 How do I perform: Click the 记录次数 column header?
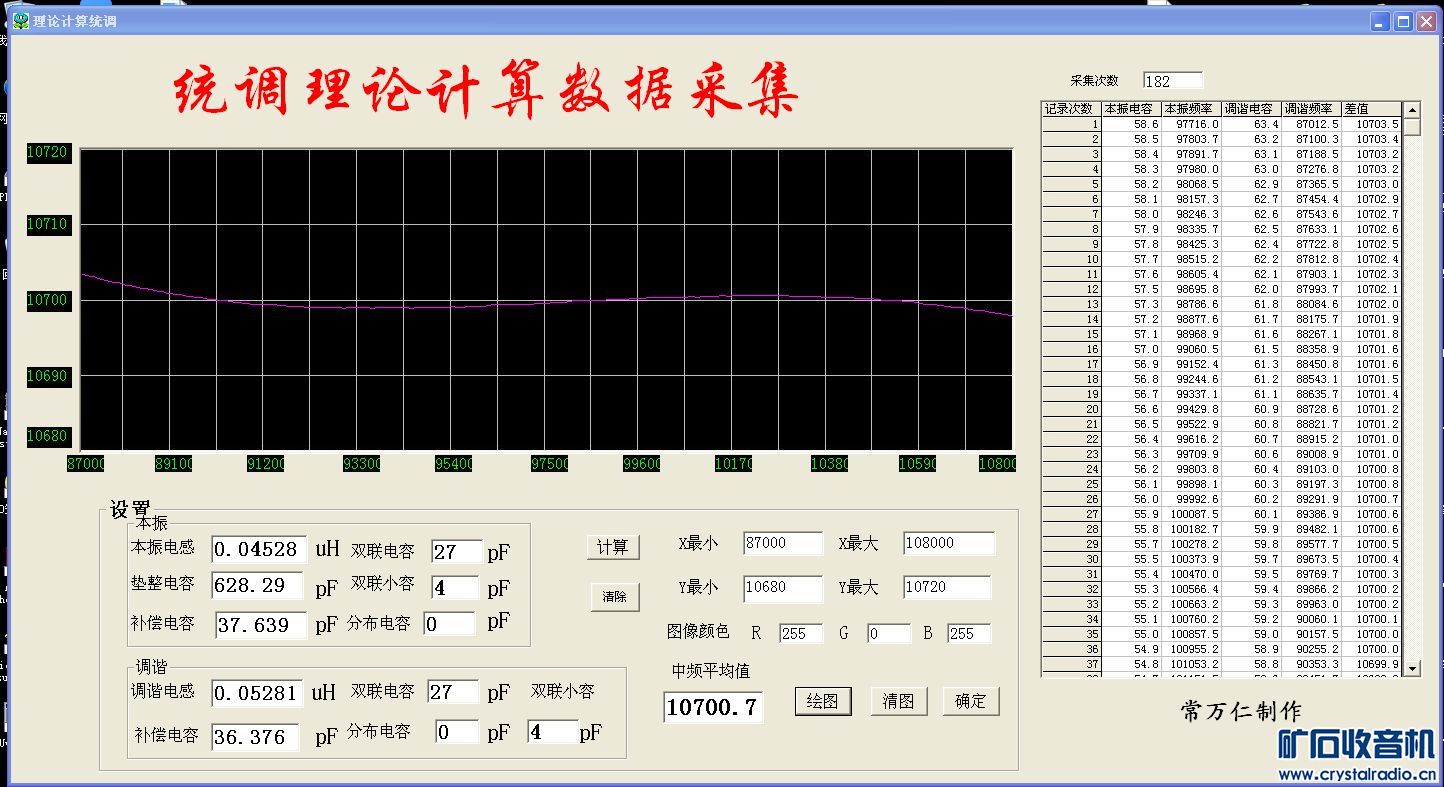1071,109
